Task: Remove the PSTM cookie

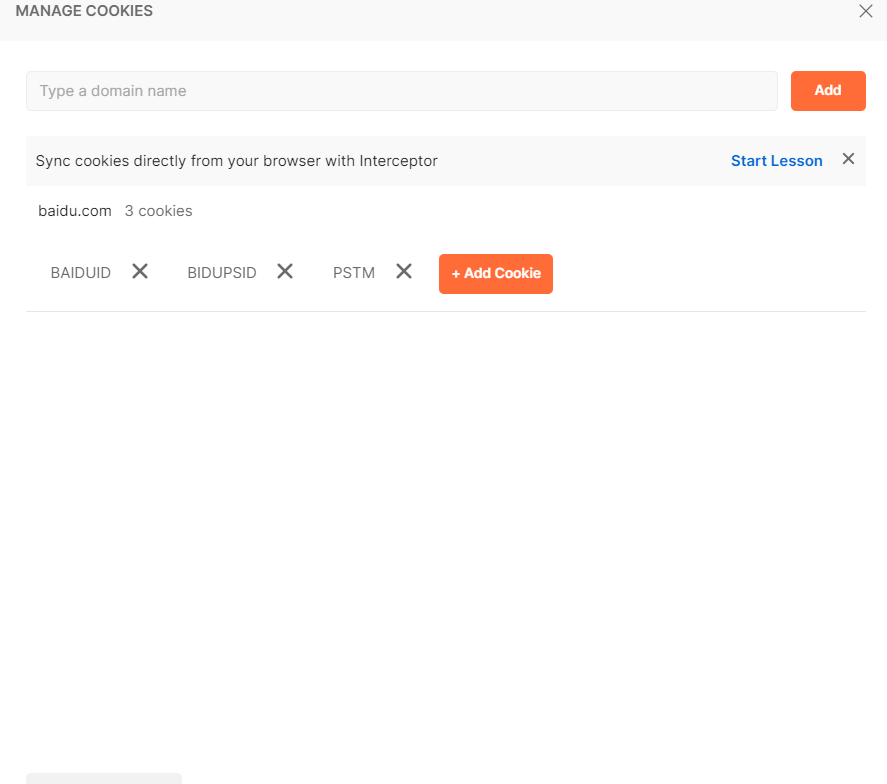Action: pos(404,272)
